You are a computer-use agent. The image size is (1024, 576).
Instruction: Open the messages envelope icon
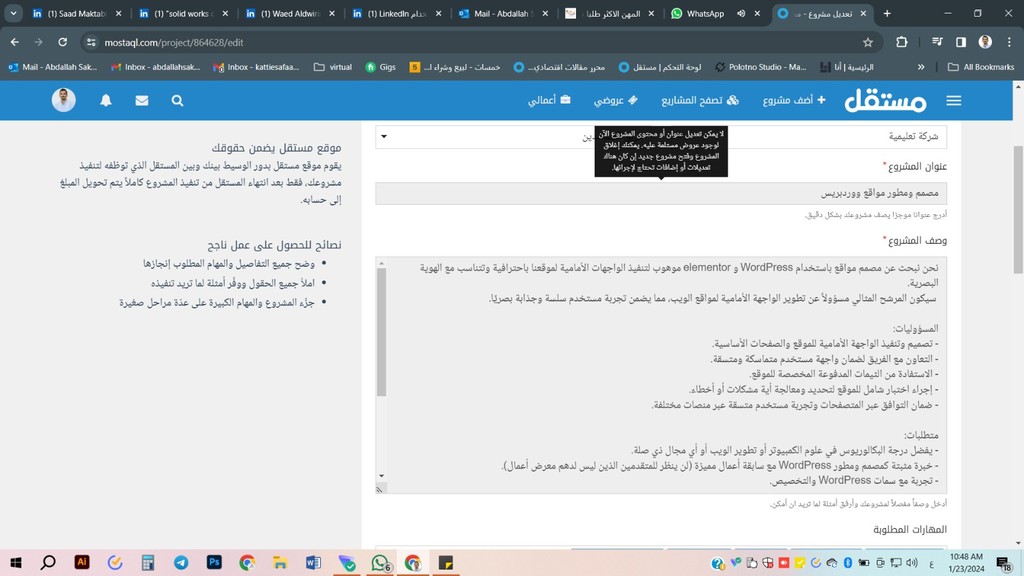tap(142, 101)
